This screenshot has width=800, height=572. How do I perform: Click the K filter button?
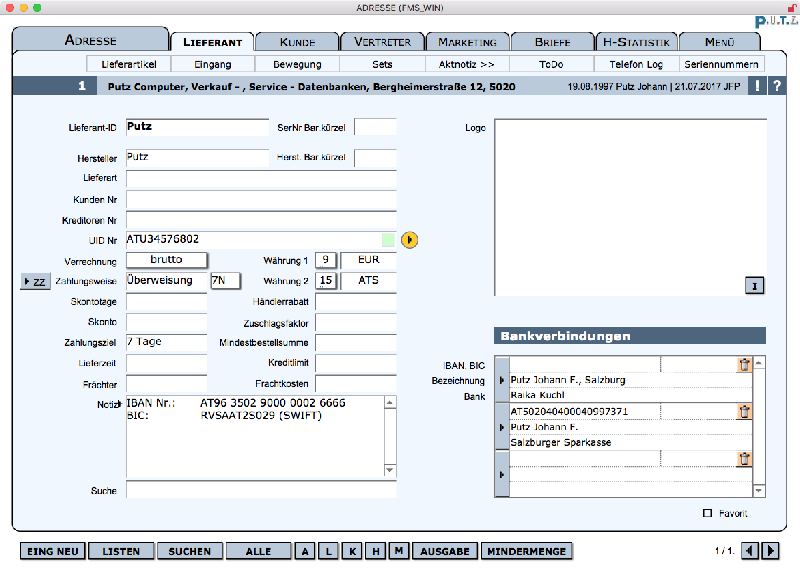coord(352,551)
